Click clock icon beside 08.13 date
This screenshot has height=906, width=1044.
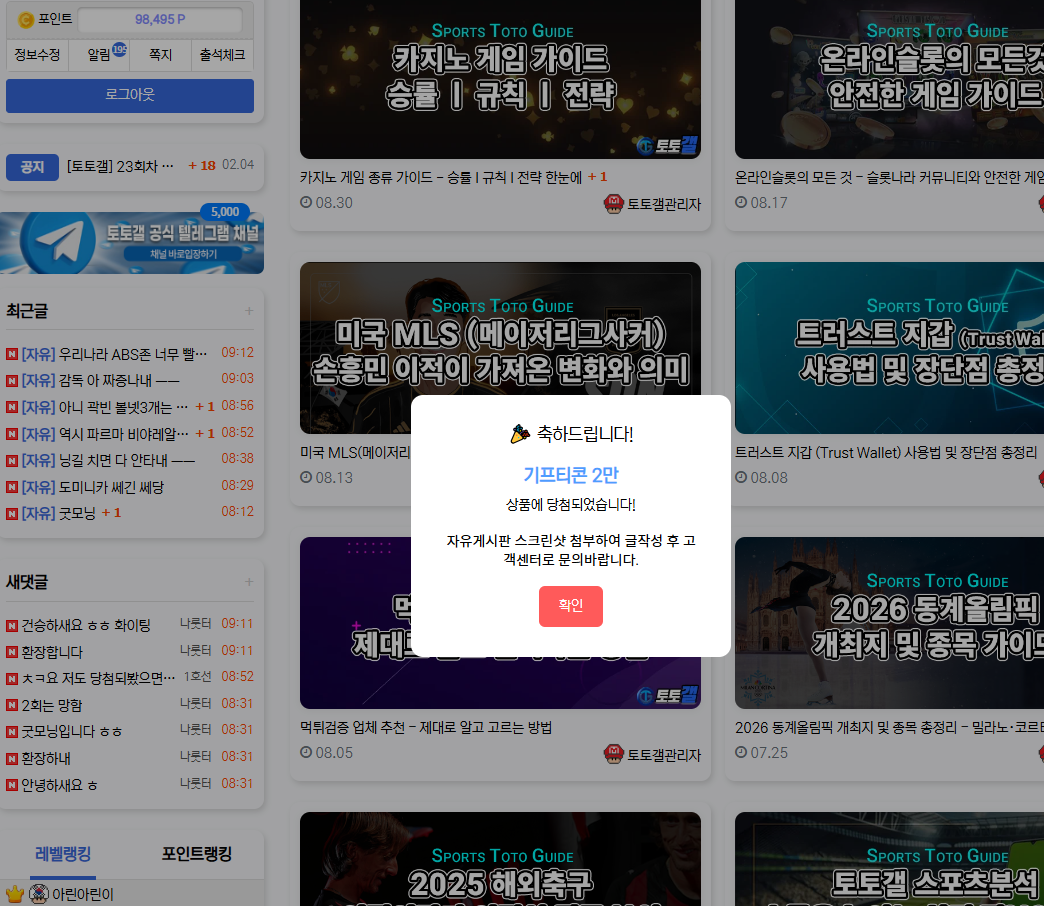[306, 477]
